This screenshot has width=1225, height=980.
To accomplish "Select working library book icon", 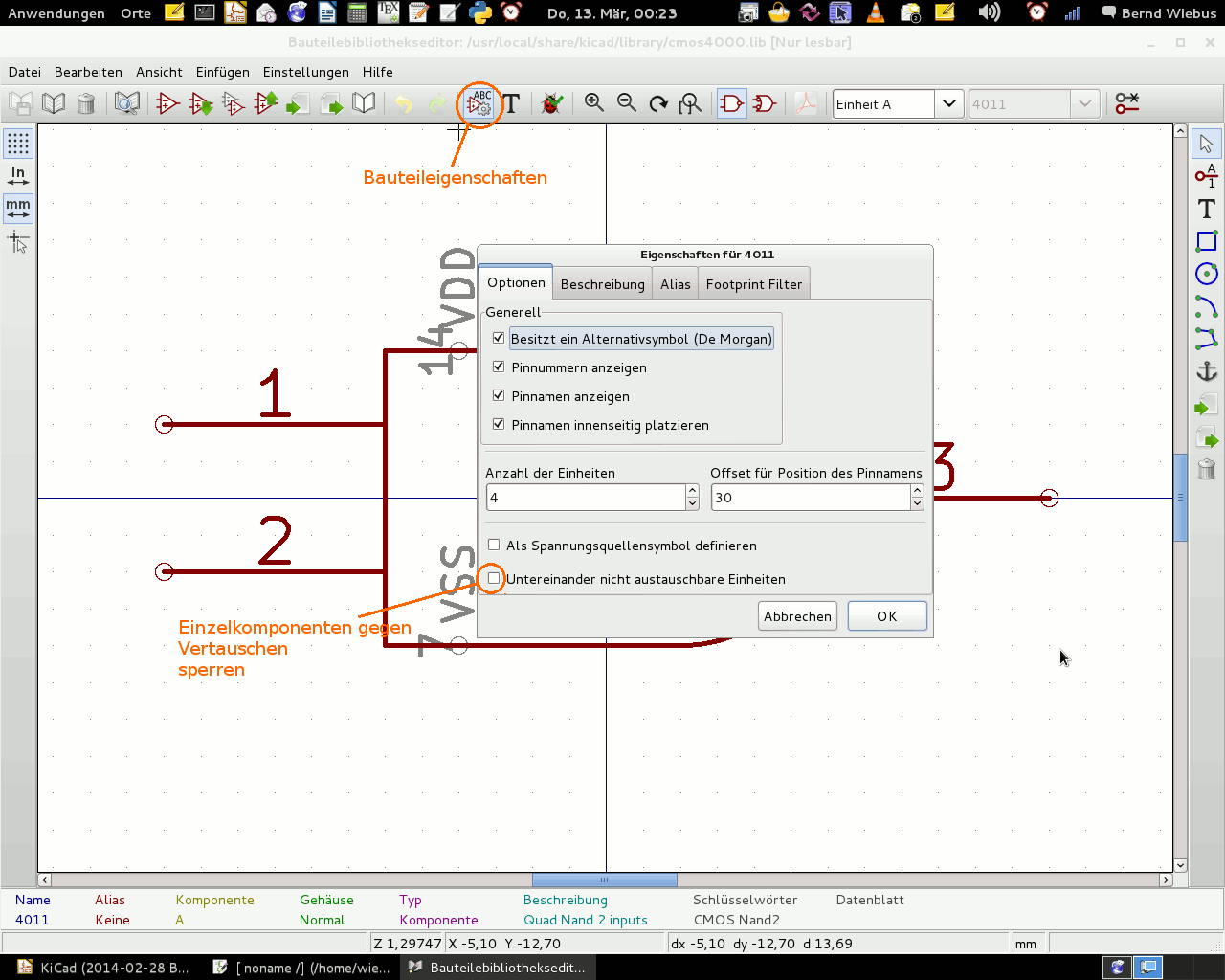I will coord(54,103).
